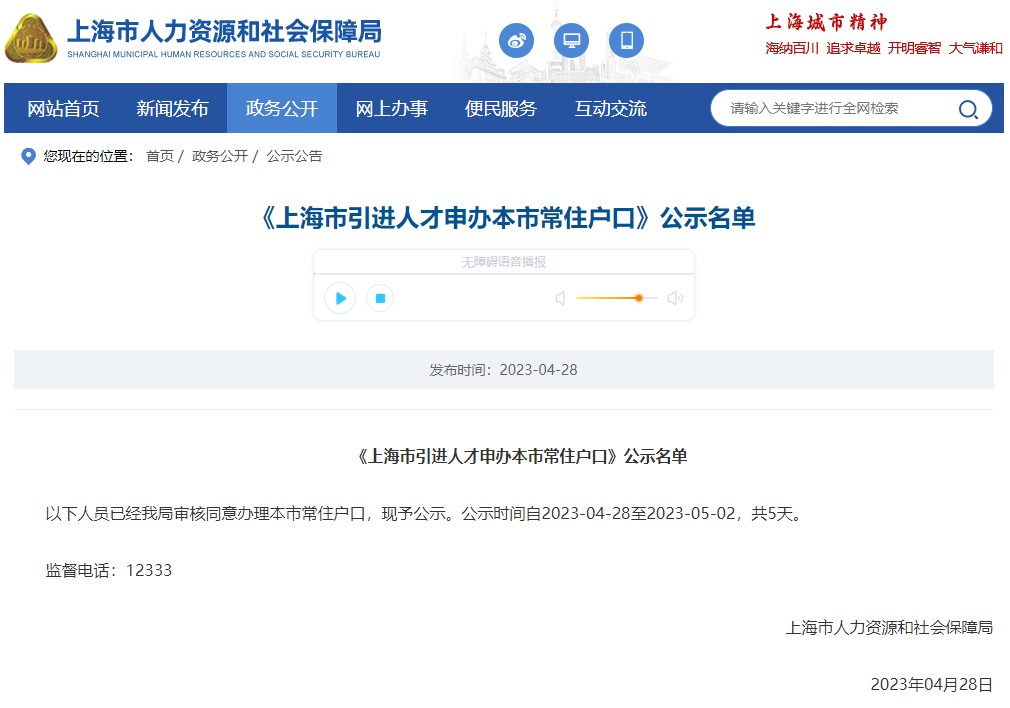Open 新闻发布 navigation tab
The width and height of the screenshot is (1010, 708).
[172, 108]
